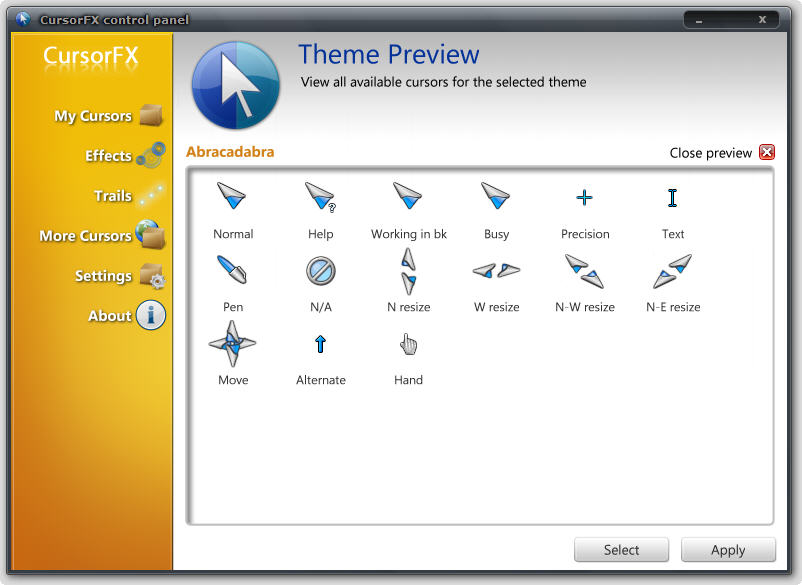The image size is (802, 585).
Task: Click the Hand cursor icon
Action: pos(408,343)
